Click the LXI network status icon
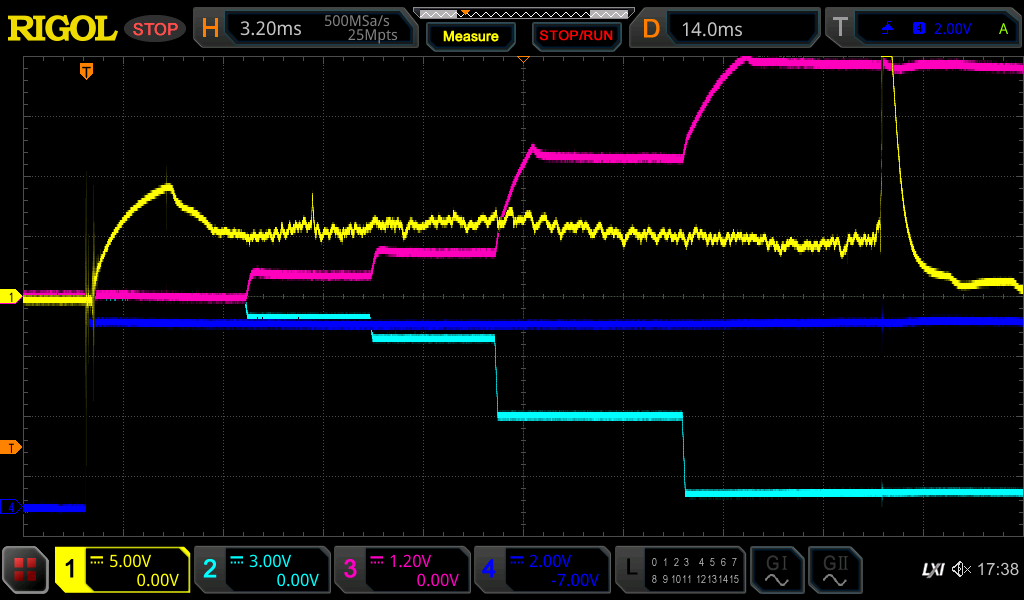The width and height of the screenshot is (1024, 600). click(932, 569)
